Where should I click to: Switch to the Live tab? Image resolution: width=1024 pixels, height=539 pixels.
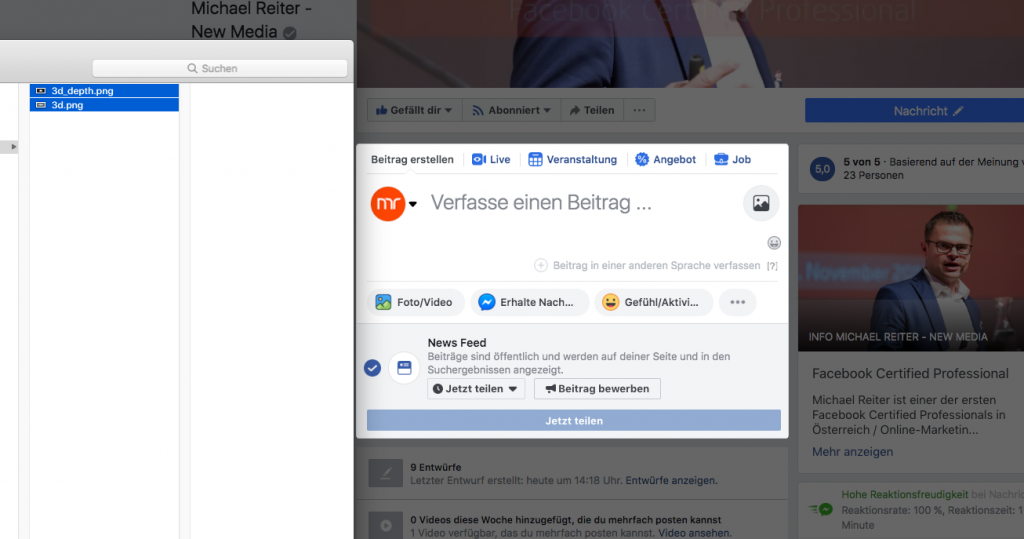(x=491, y=159)
